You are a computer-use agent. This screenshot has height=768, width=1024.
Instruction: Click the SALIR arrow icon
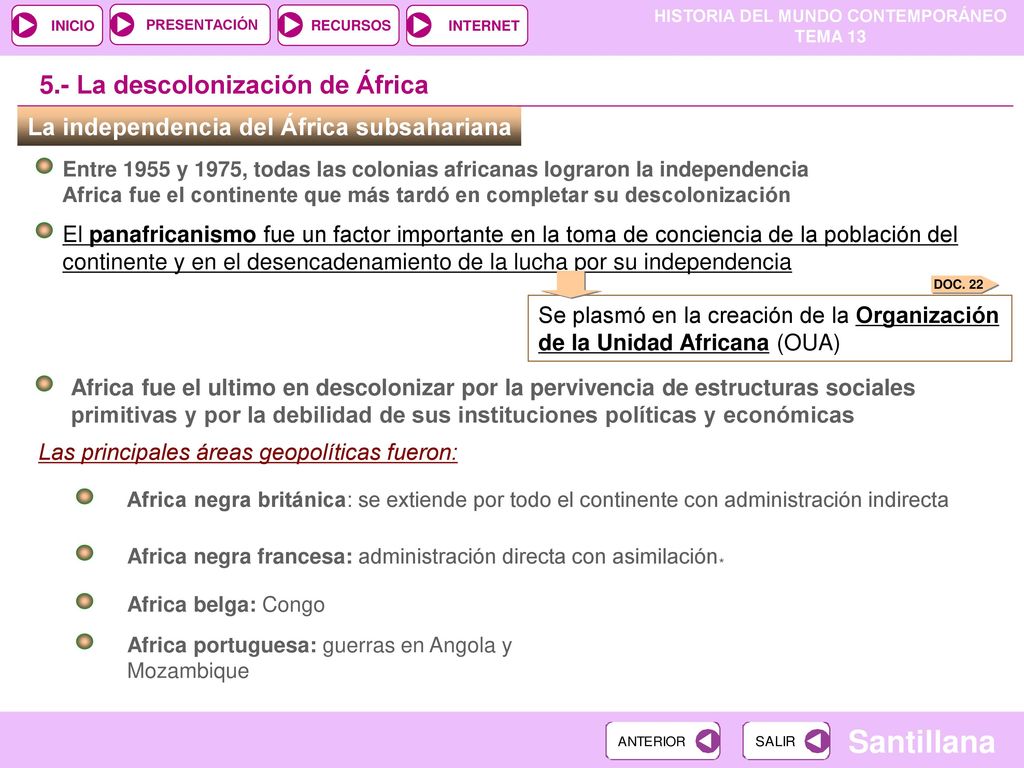[816, 741]
